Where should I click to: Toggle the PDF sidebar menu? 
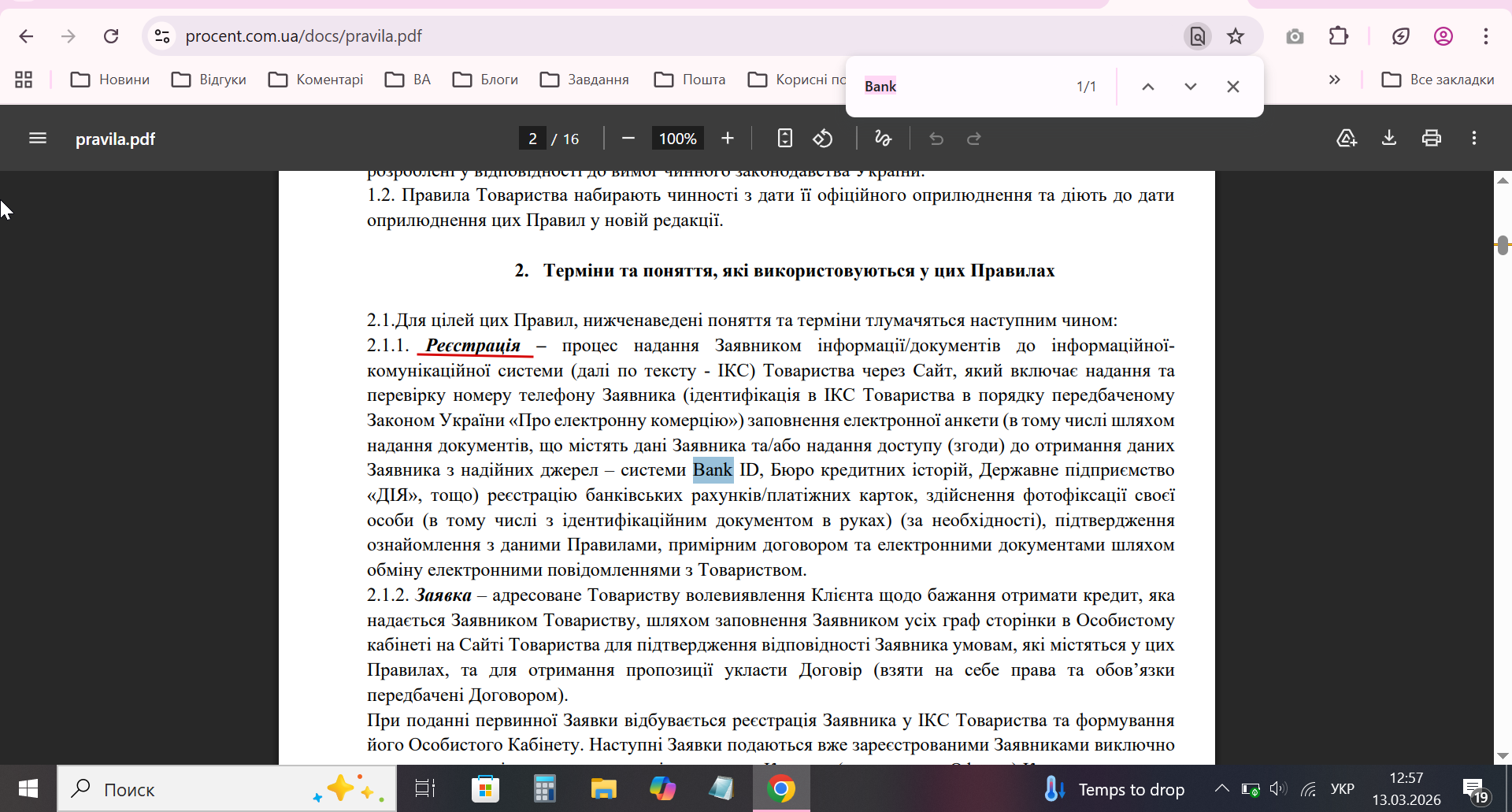38,139
